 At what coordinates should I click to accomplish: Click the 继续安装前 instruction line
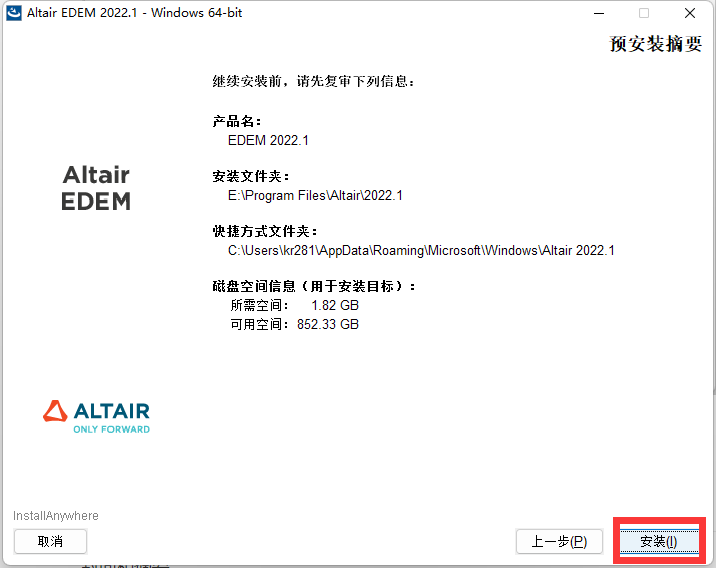tap(313, 81)
